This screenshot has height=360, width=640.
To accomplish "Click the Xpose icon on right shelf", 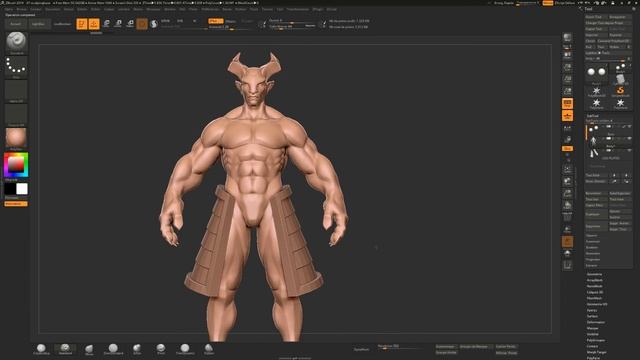I will point(567,266).
